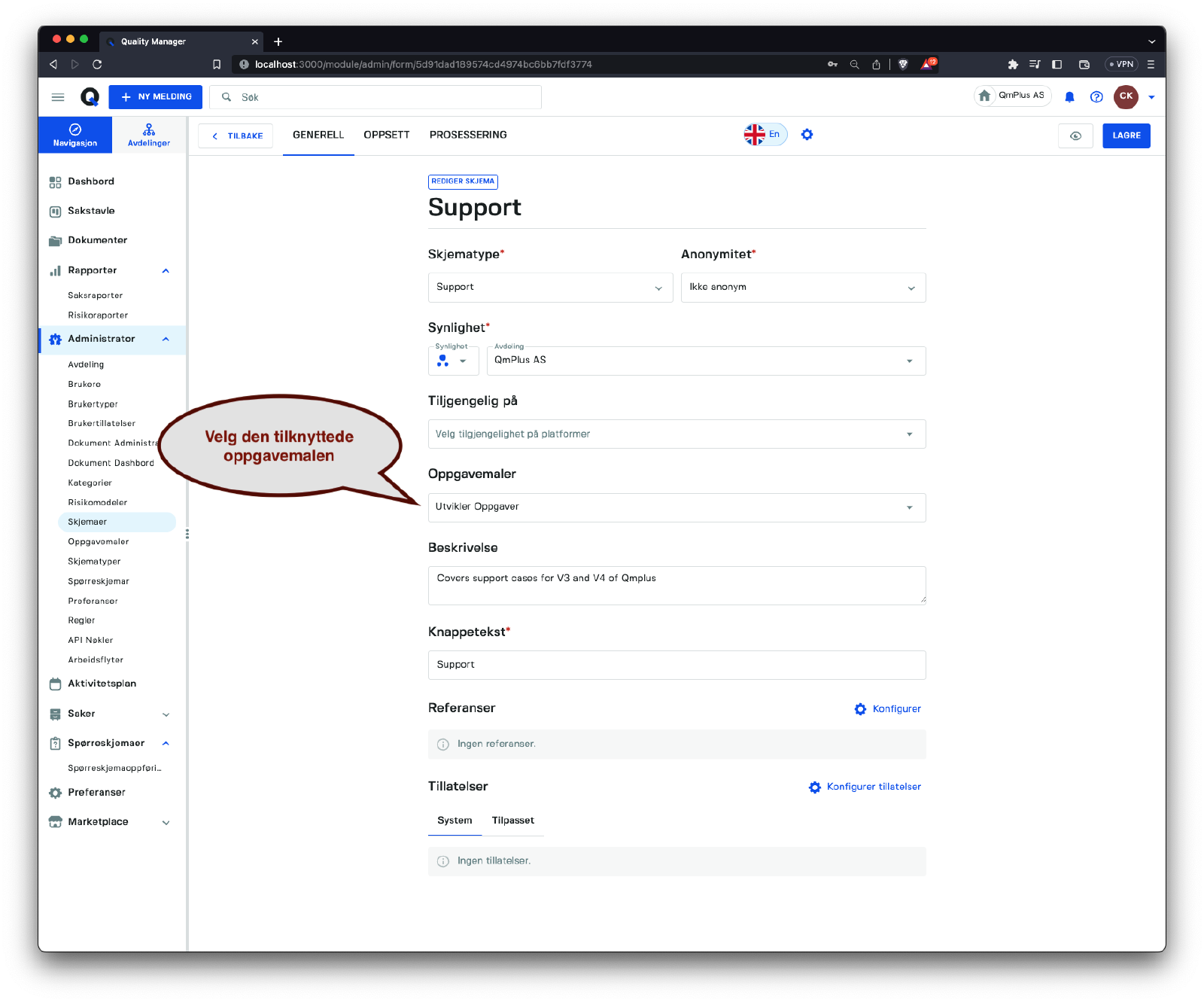
Task: Toggle the form preview eye button
Action: click(1075, 136)
